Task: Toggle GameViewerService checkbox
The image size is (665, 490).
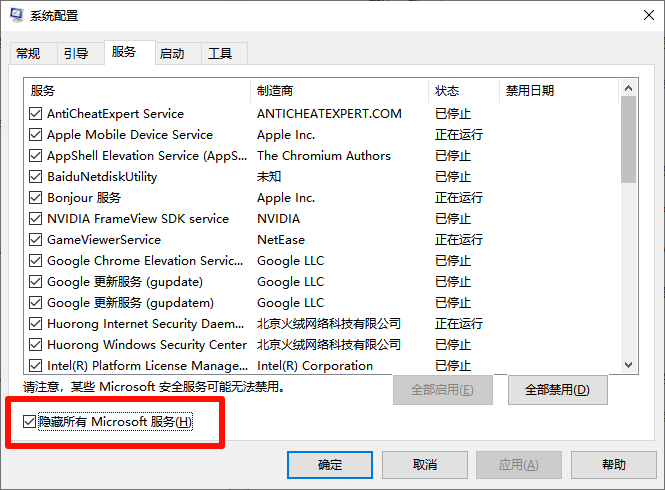Action: click(x=36, y=240)
